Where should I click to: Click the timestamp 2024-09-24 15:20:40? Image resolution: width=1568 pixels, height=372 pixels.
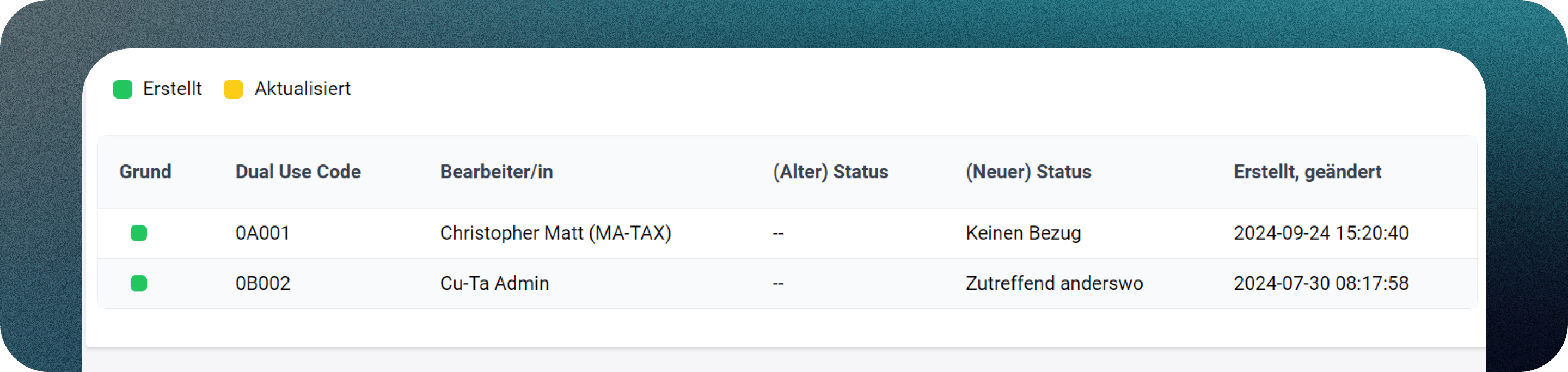1321,233
